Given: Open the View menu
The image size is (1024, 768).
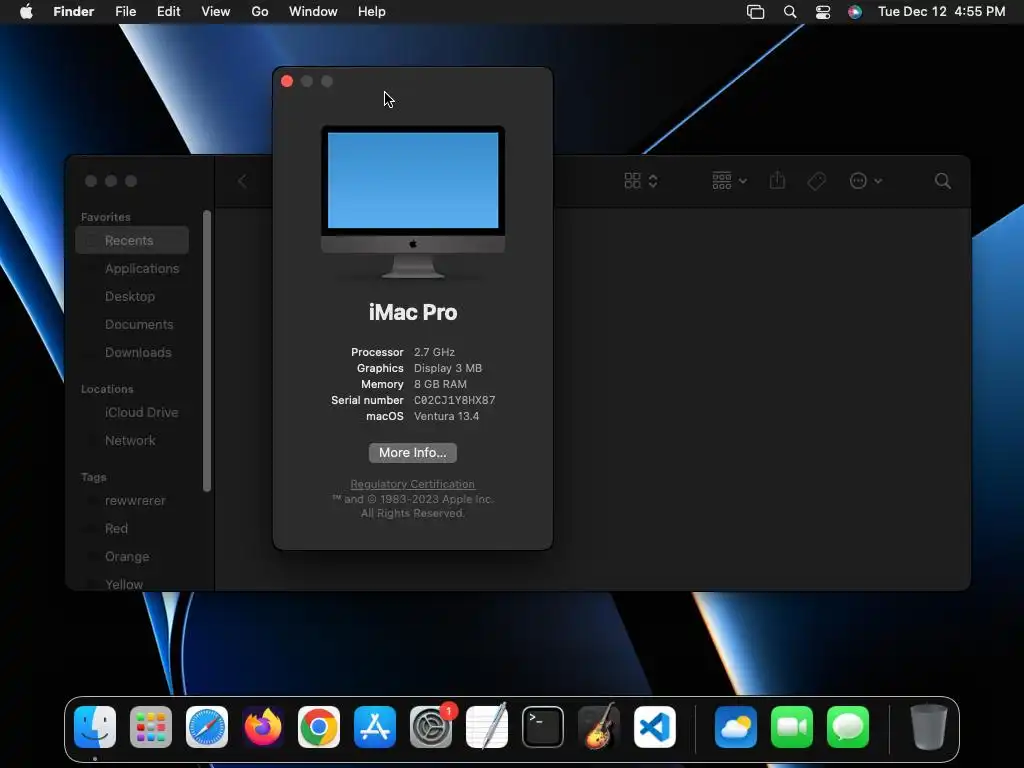Looking at the screenshot, I should click(x=216, y=12).
